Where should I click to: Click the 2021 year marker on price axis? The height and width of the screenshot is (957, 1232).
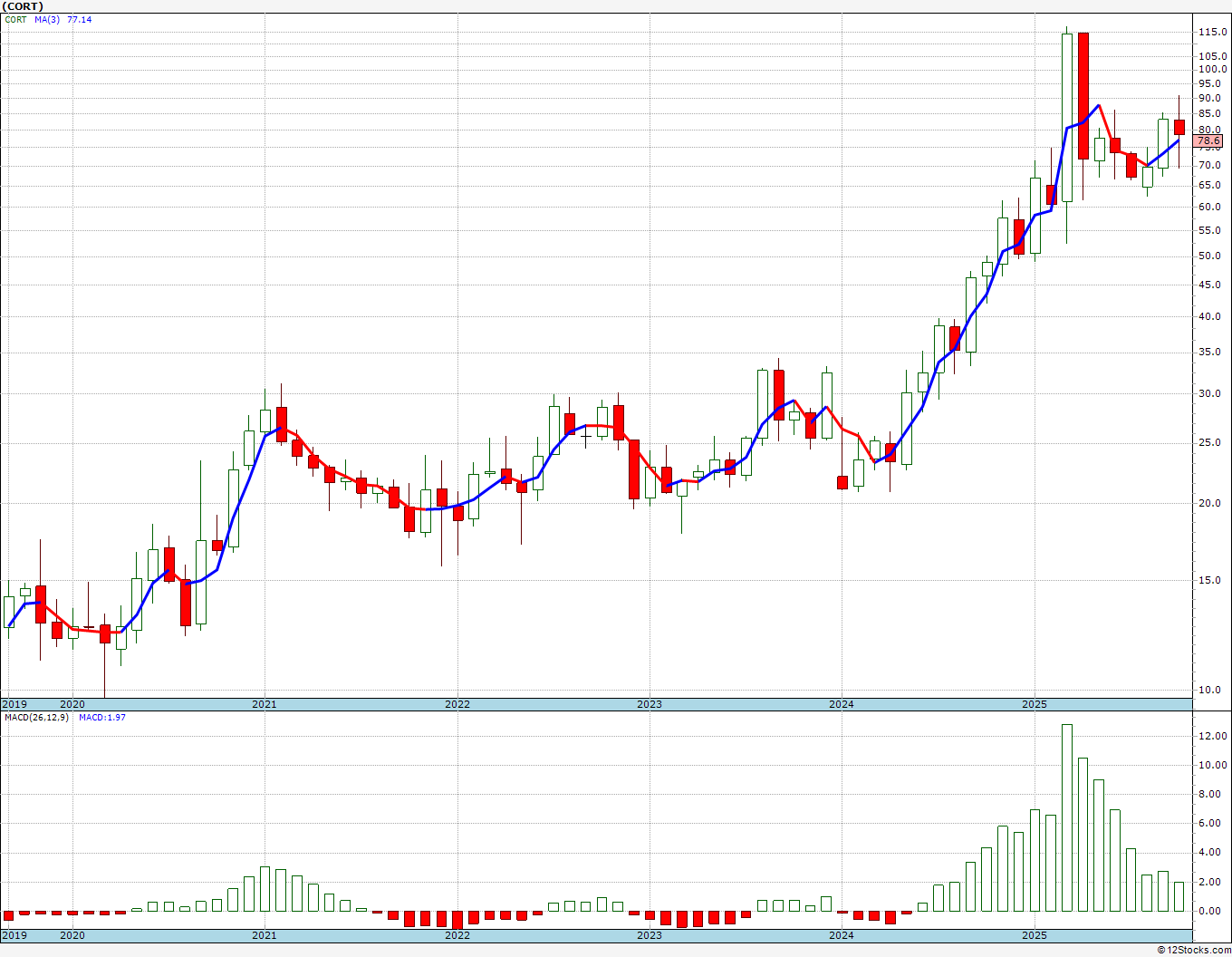(x=264, y=704)
